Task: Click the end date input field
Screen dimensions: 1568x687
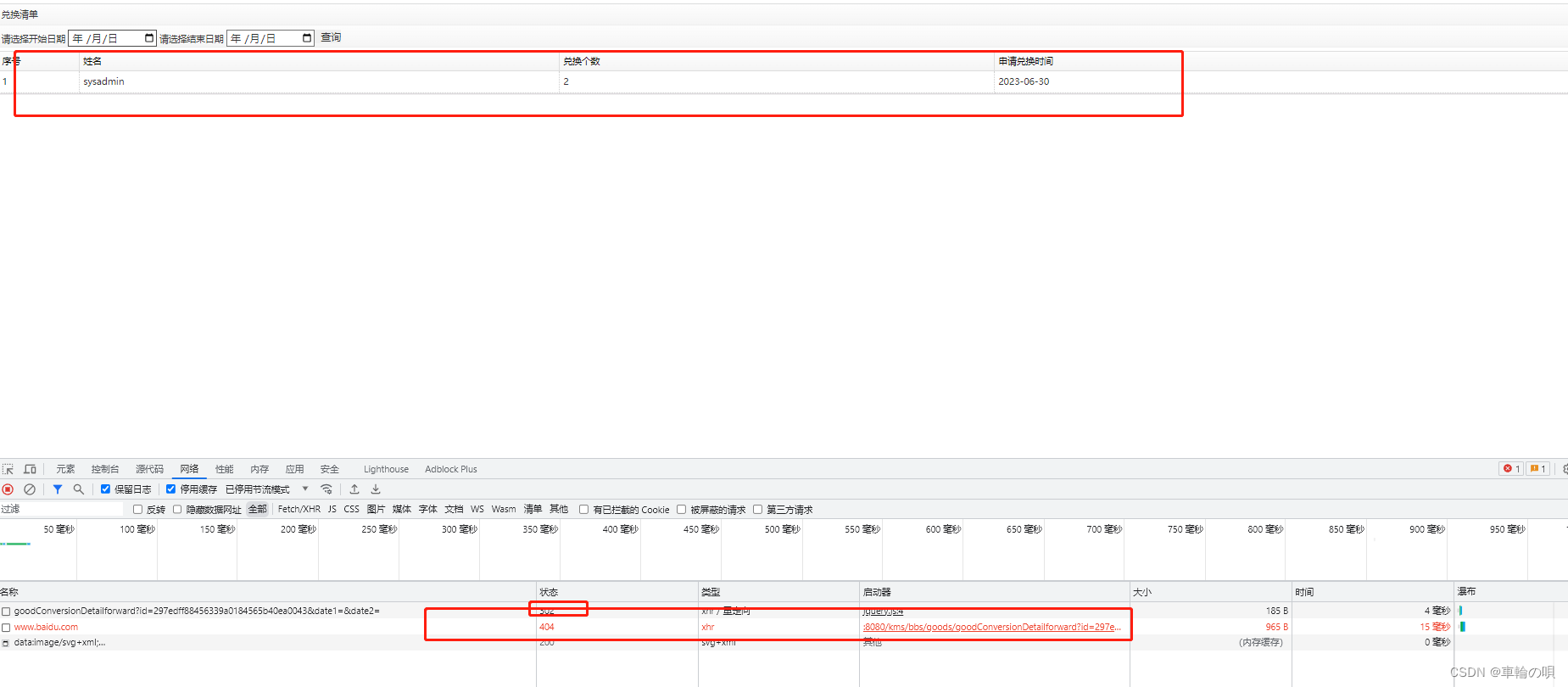Action: pos(271,38)
